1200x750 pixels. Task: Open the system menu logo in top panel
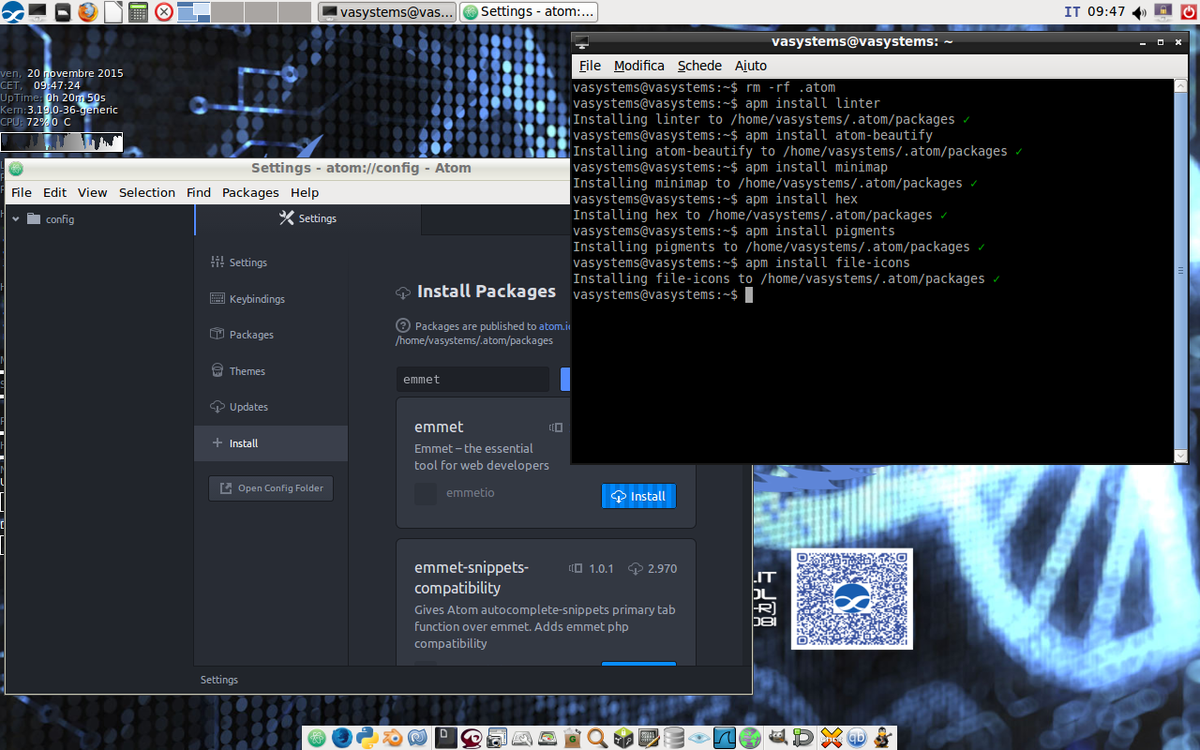tap(12, 12)
